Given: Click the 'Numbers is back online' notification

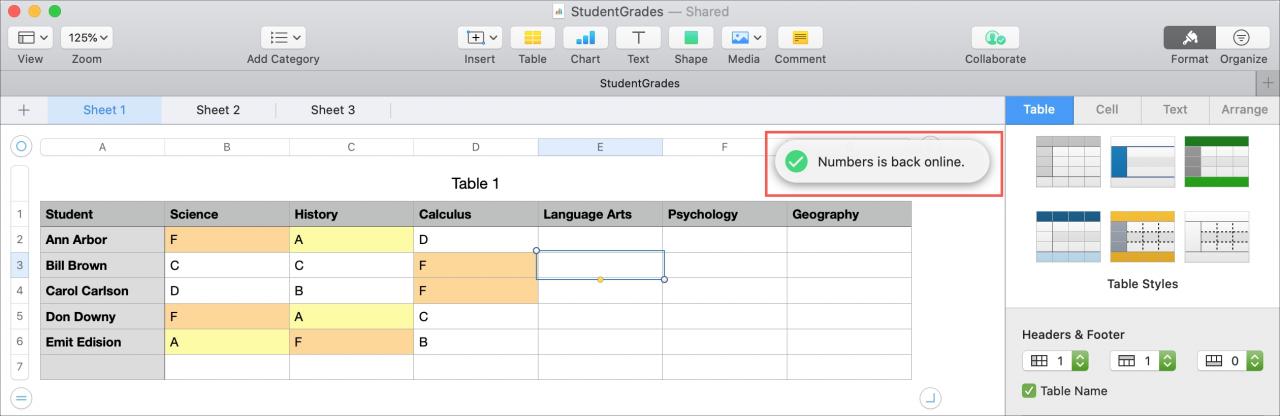Looking at the screenshot, I should pos(880,162).
